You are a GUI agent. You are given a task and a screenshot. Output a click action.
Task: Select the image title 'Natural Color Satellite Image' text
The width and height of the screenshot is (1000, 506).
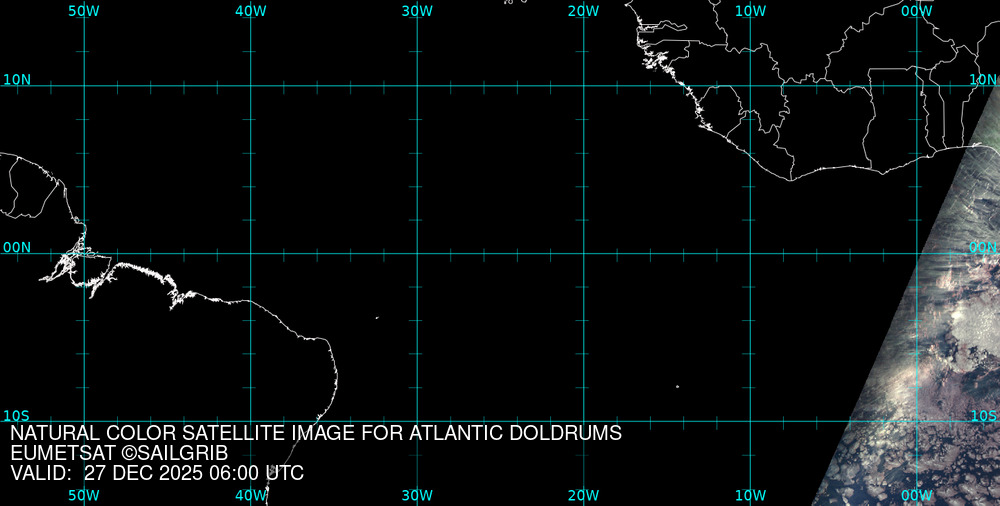click(316, 433)
